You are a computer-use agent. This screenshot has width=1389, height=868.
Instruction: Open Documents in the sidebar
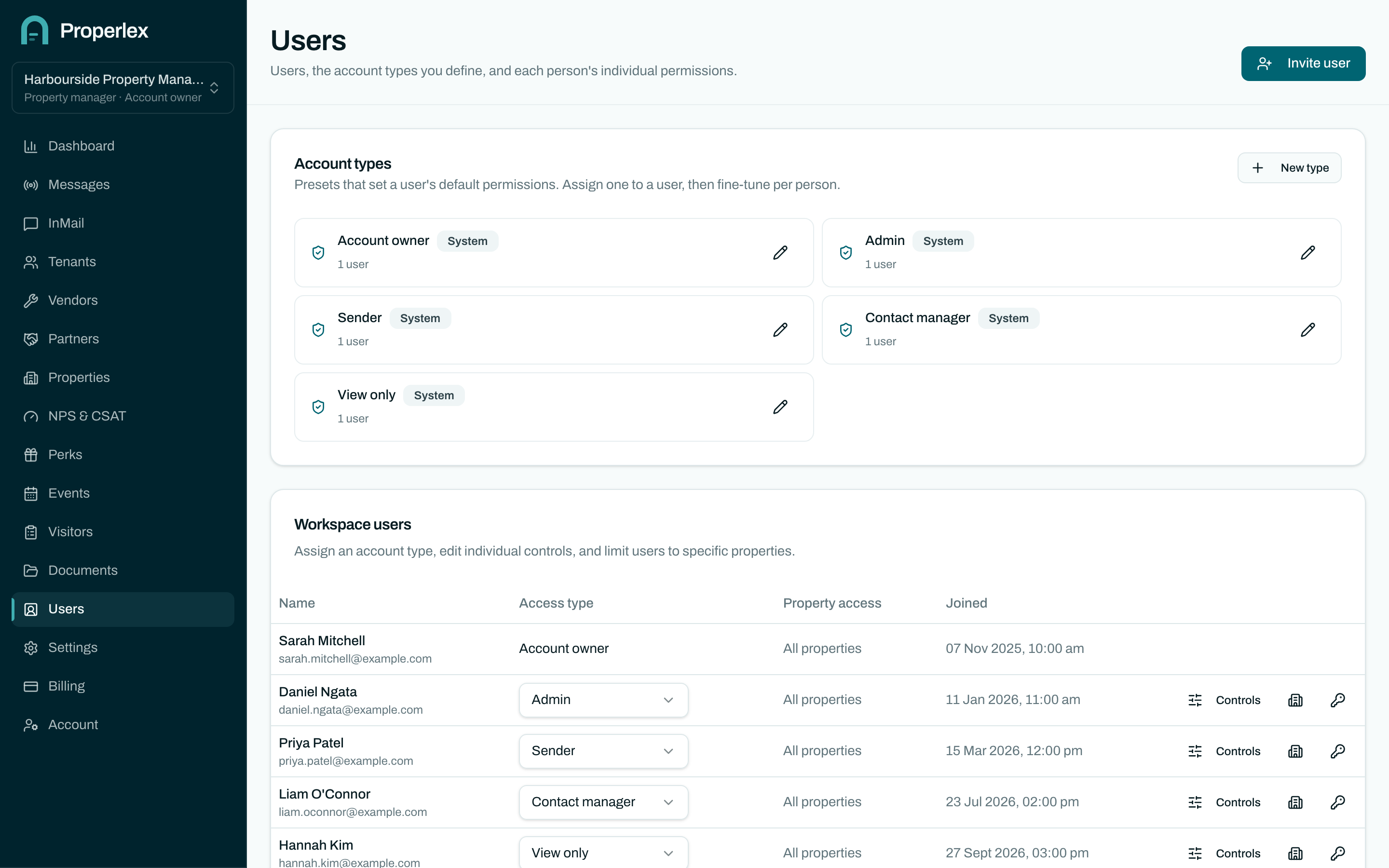pyautogui.click(x=123, y=570)
